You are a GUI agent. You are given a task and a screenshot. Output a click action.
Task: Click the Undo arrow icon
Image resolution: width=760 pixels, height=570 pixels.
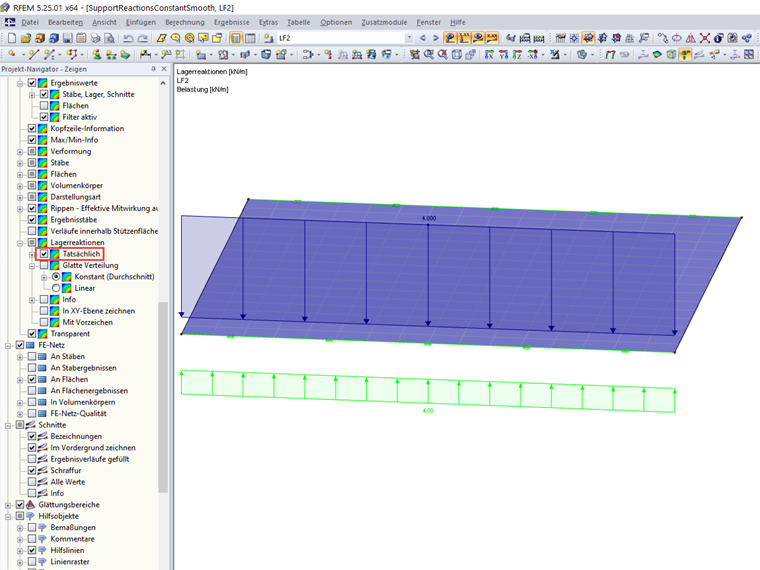click(x=128, y=38)
